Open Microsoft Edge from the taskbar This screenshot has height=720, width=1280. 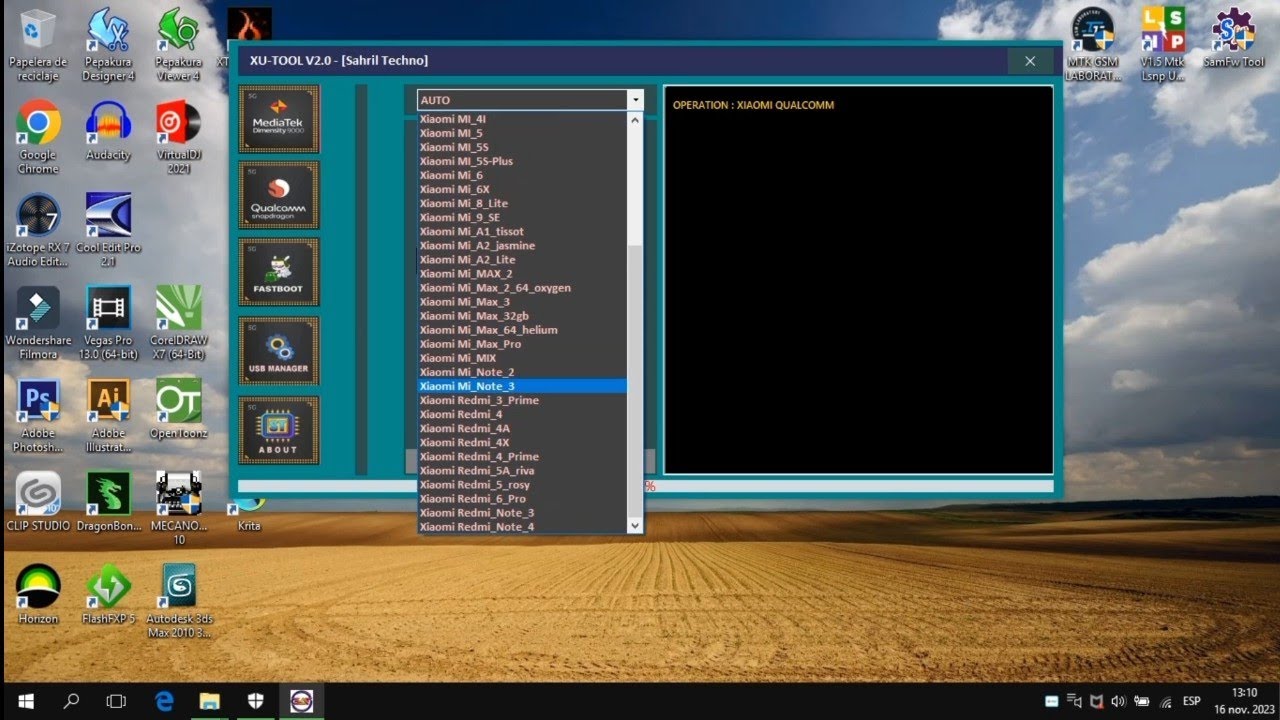(x=164, y=701)
